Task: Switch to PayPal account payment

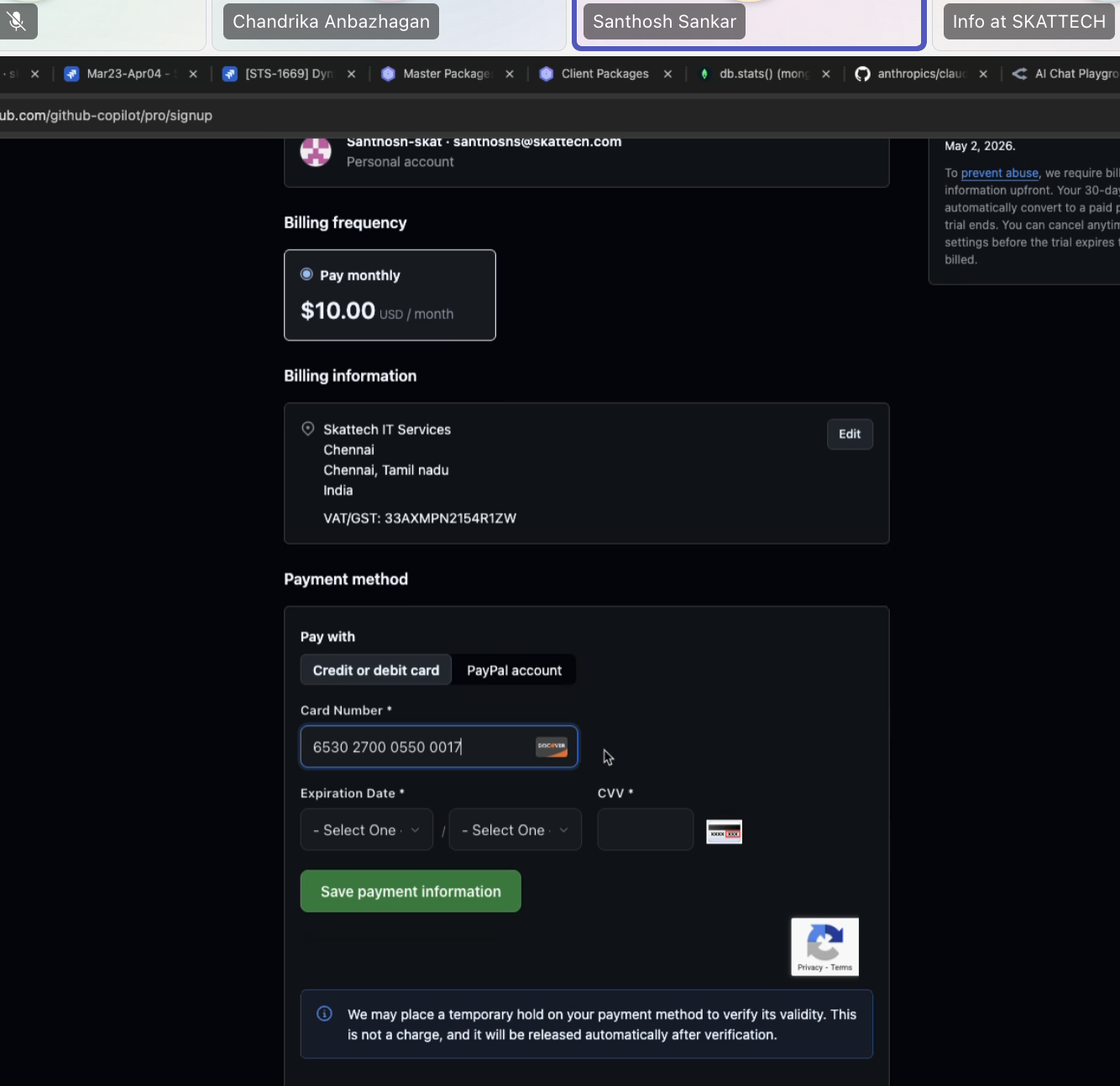Action: (x=514, y=670)
